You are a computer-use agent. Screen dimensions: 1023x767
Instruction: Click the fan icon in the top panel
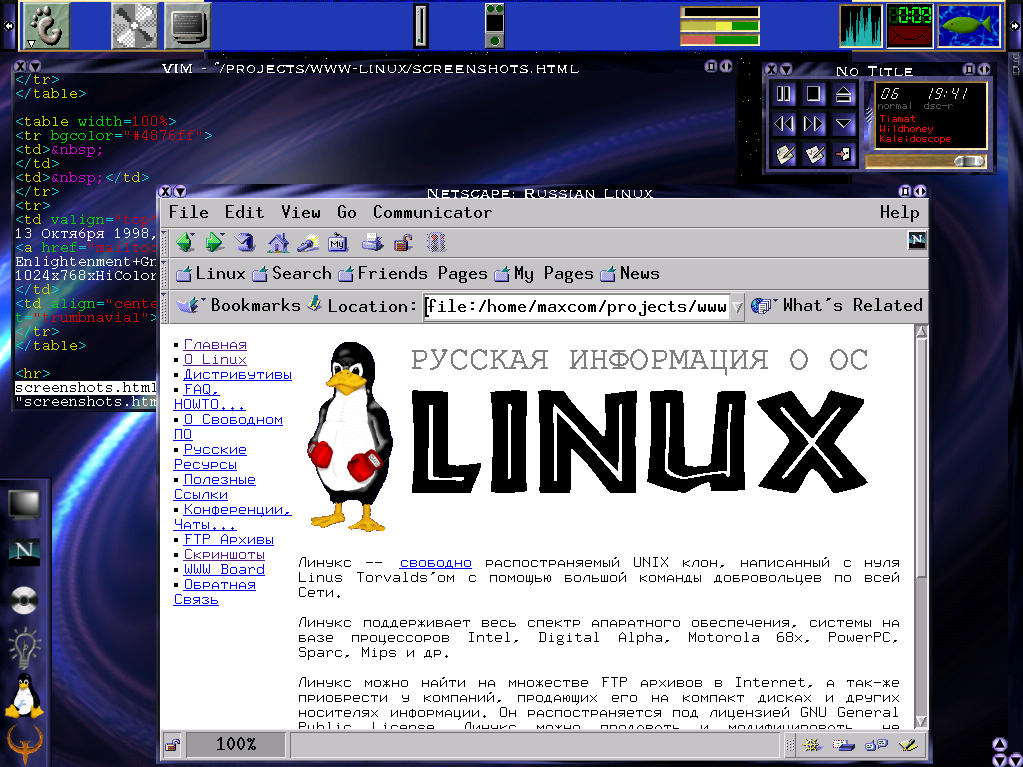point(134,26)
